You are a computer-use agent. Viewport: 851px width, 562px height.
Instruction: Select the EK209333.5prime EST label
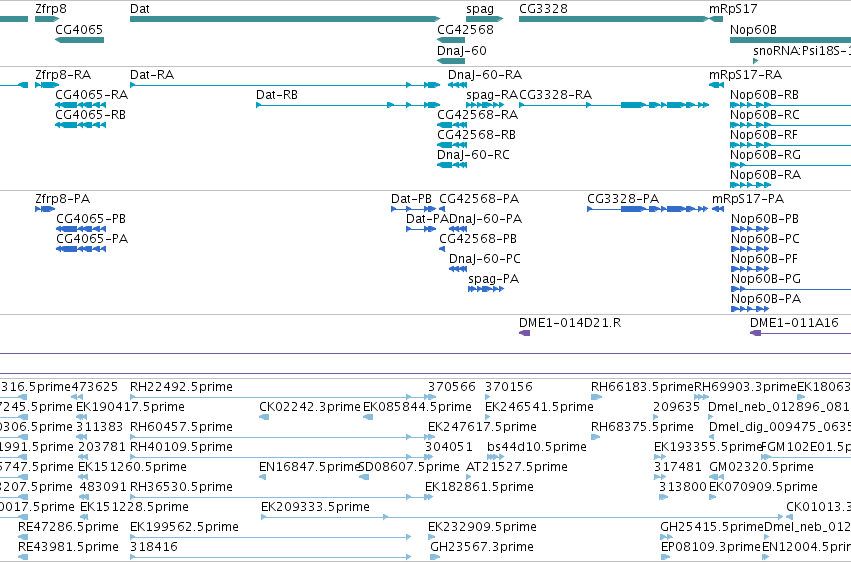pos(315,507)
